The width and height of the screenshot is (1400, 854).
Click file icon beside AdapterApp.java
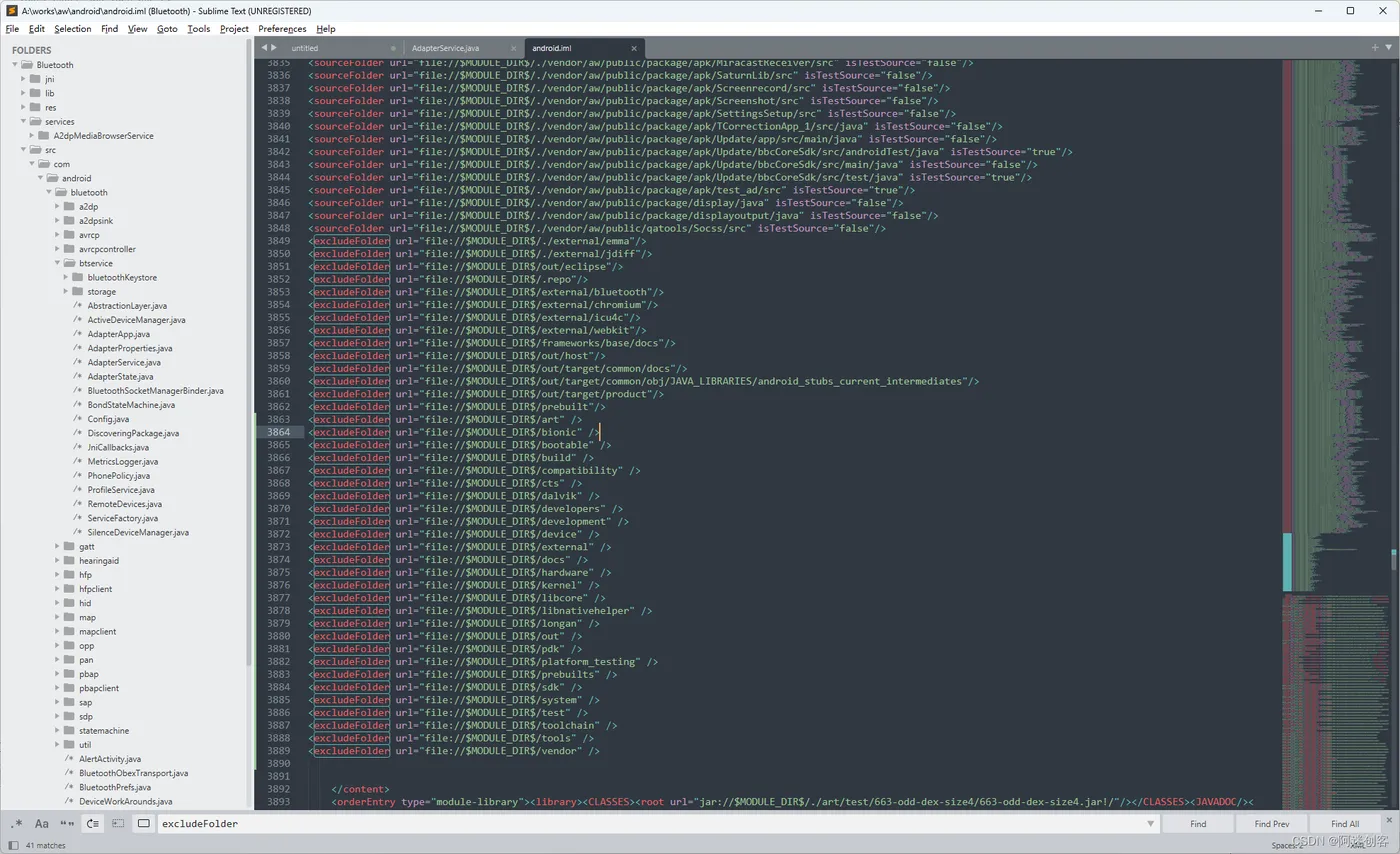tap(77, 334)
